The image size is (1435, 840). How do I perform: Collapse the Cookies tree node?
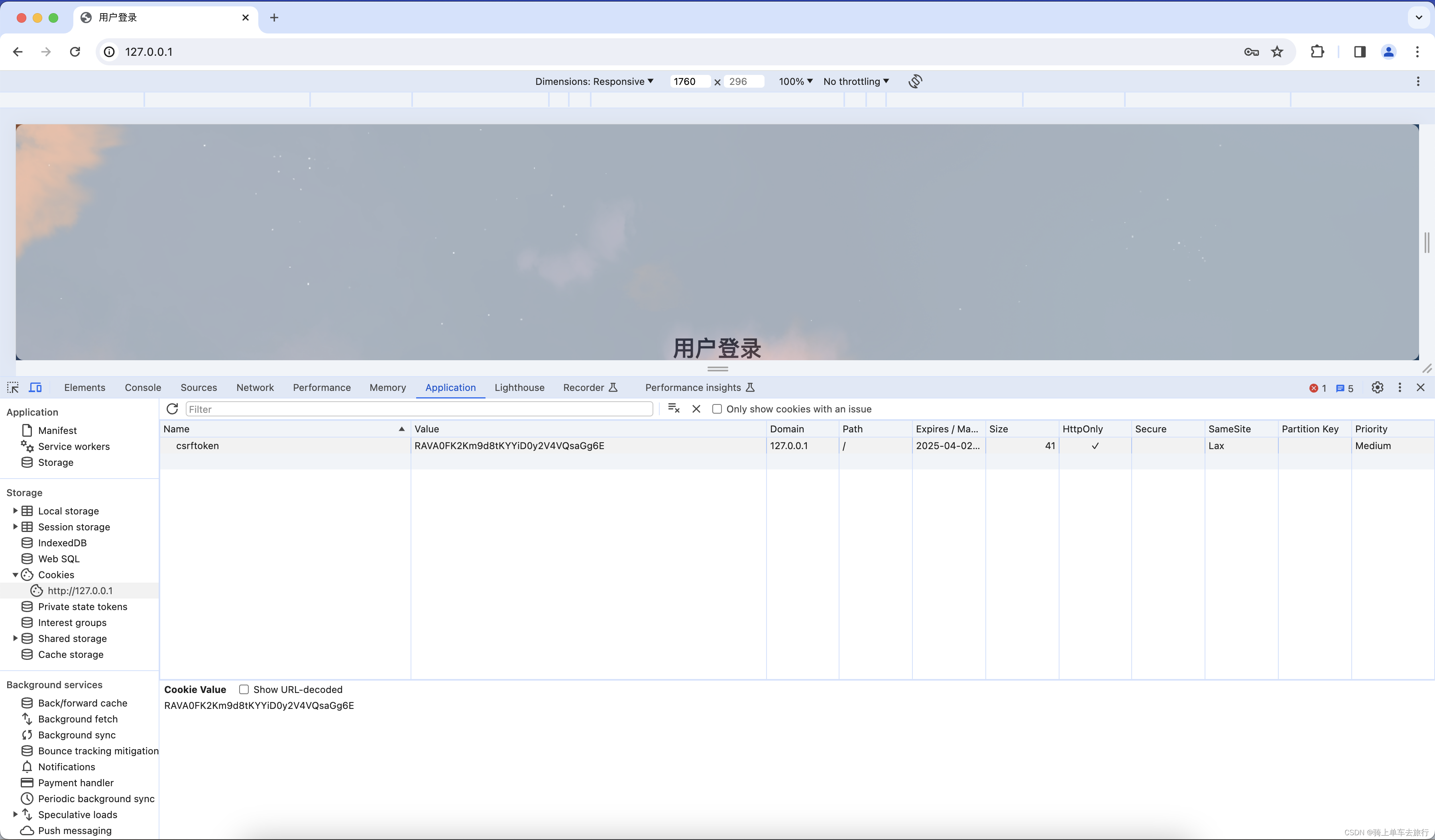[x=16, y=575]
